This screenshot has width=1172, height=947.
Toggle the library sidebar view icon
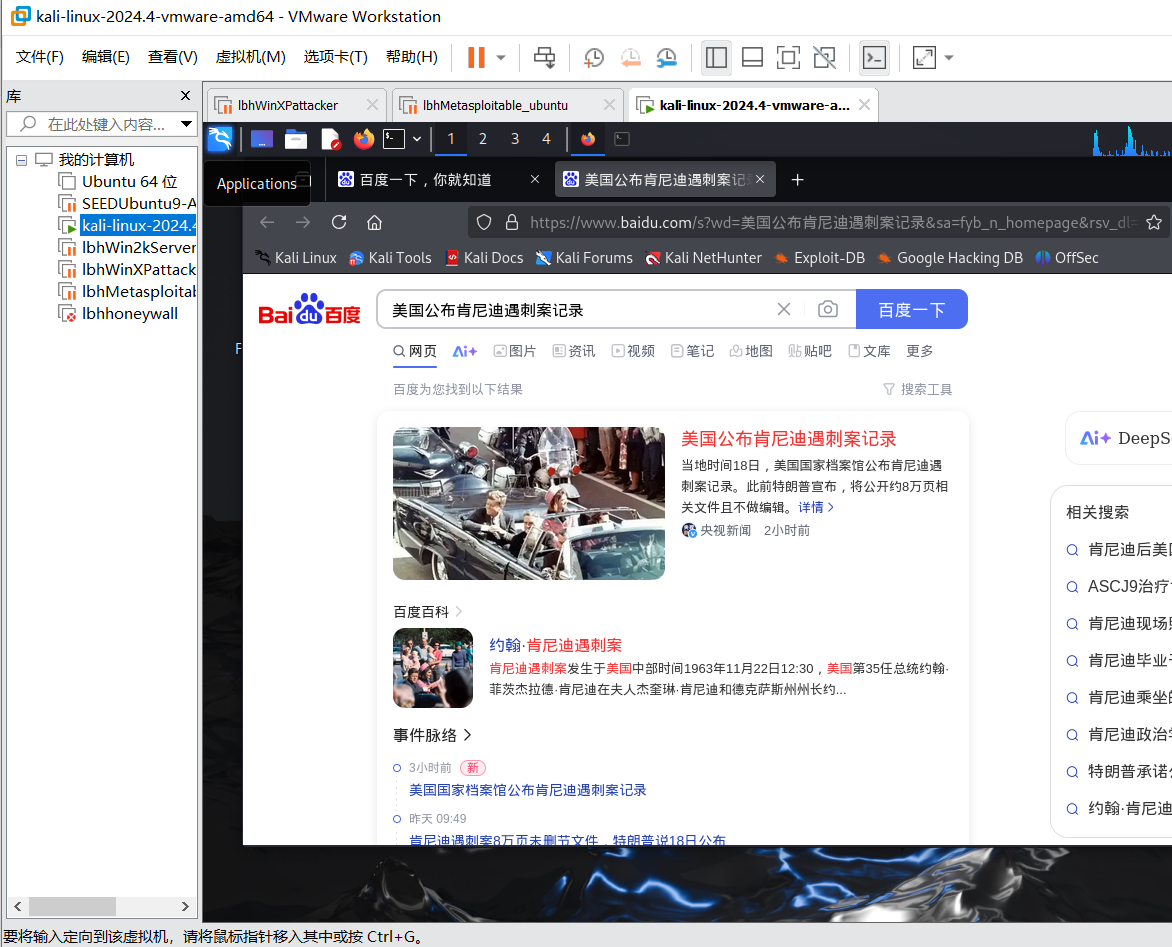click(716, 58)
